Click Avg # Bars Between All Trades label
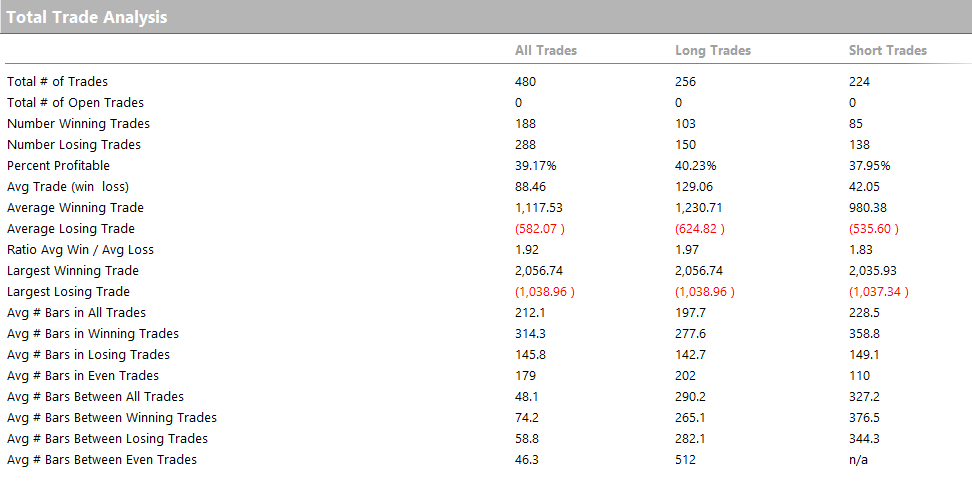972x494 pixels. 95,397
